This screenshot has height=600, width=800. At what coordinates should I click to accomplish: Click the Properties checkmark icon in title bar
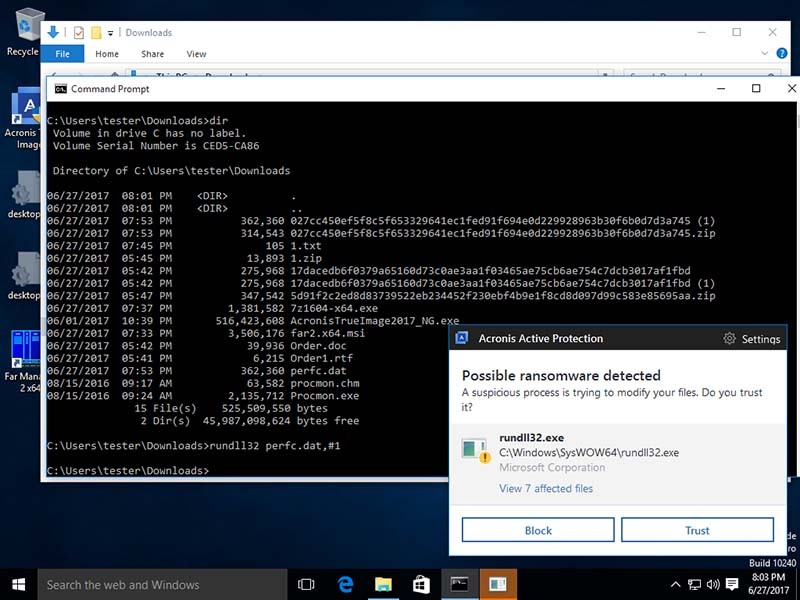tap(79, 33)
